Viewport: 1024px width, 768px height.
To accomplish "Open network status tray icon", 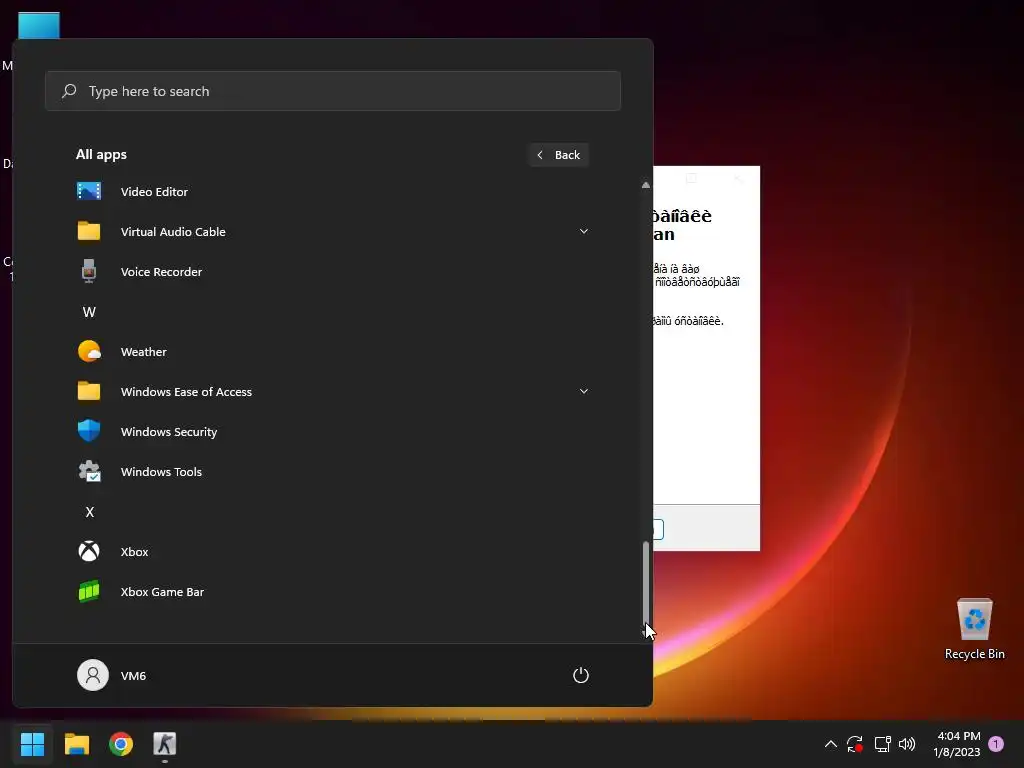I will click(882, 744).
